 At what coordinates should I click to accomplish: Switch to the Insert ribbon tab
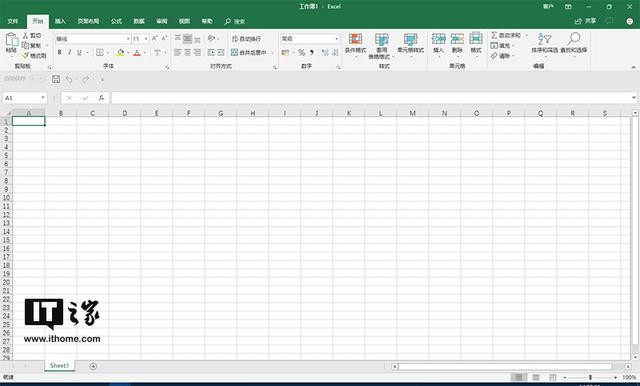tap(60, 21)
